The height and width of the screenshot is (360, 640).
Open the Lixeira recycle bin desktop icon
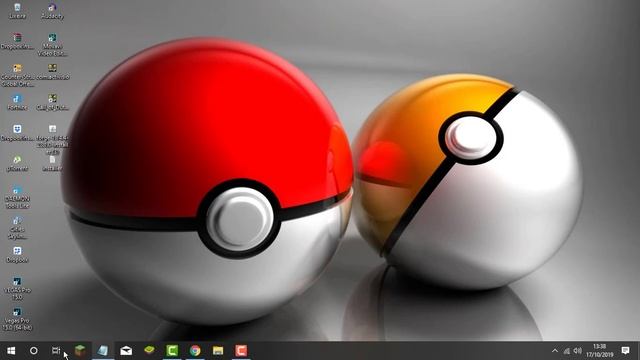[x=17, y=11]
